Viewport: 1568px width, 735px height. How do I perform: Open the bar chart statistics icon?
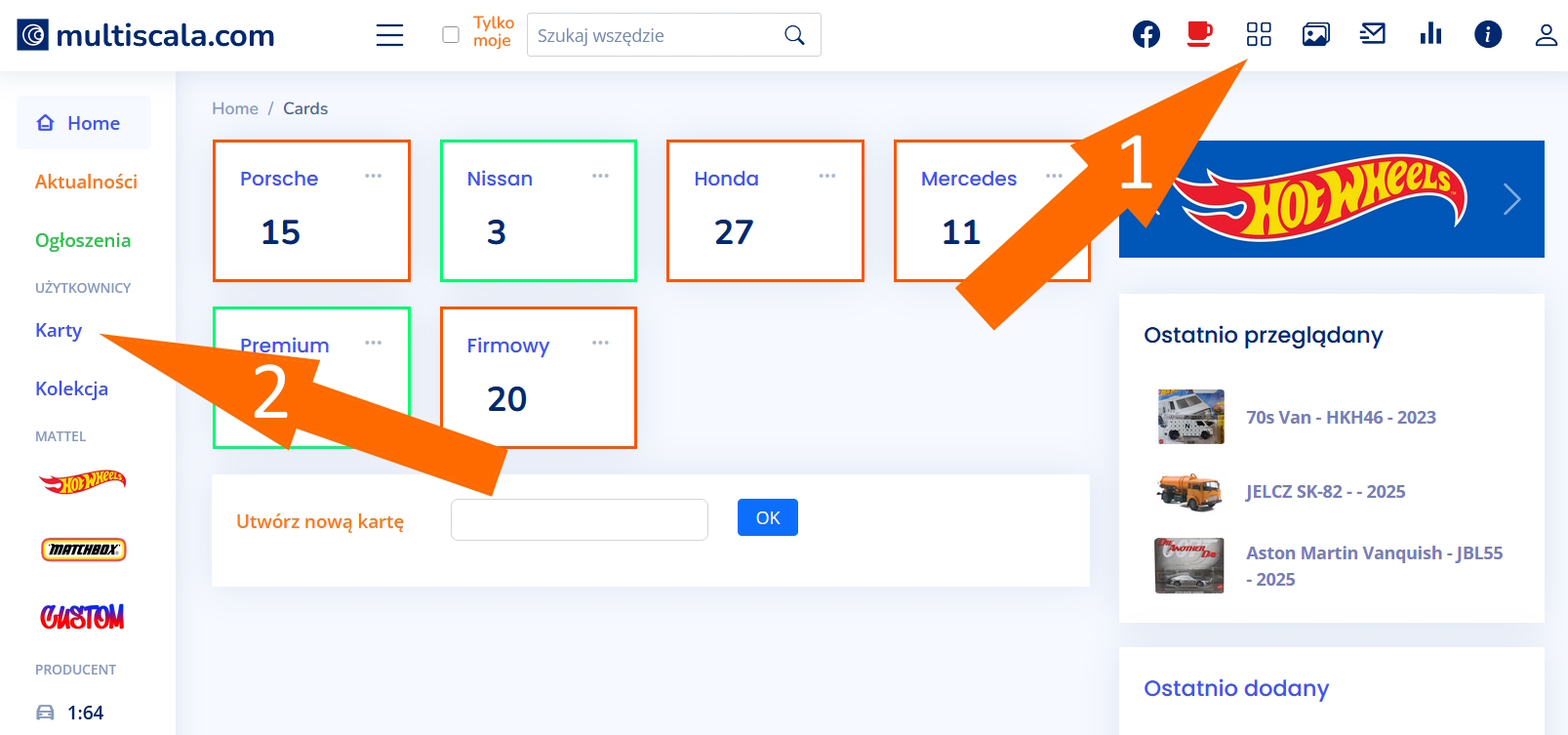click(1430, 35)
